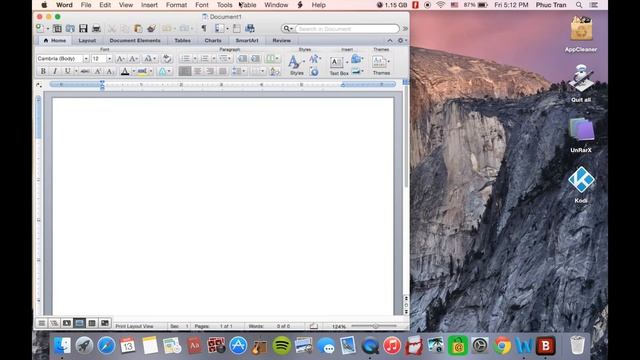Open font color dropdown arrow
640x360 pixels.
133,71
